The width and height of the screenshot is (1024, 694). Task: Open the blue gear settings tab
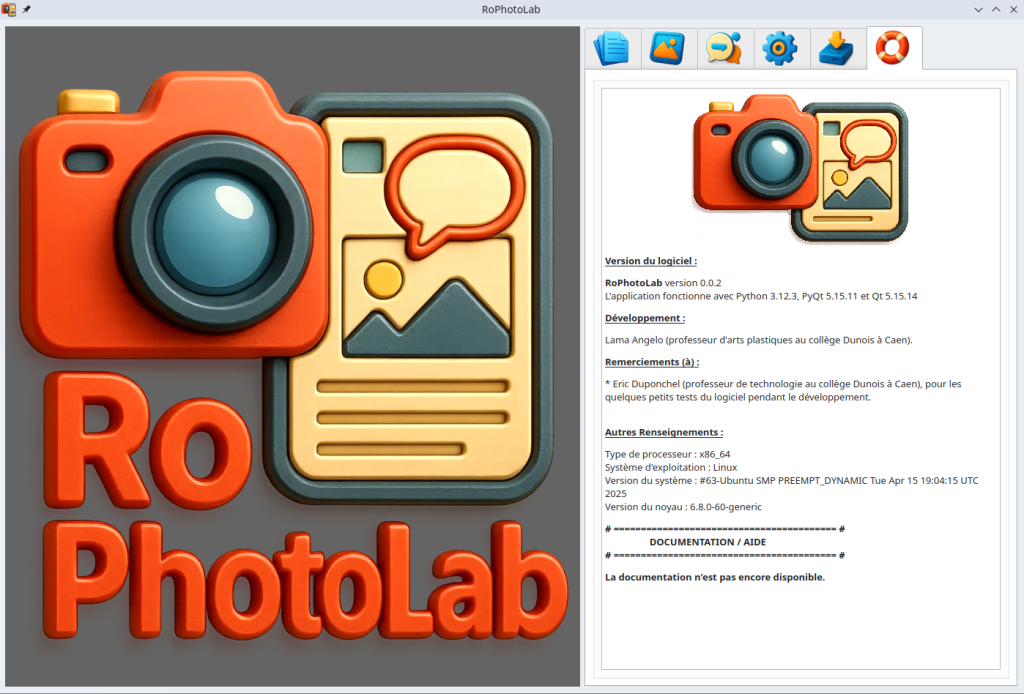coord(780,48)
